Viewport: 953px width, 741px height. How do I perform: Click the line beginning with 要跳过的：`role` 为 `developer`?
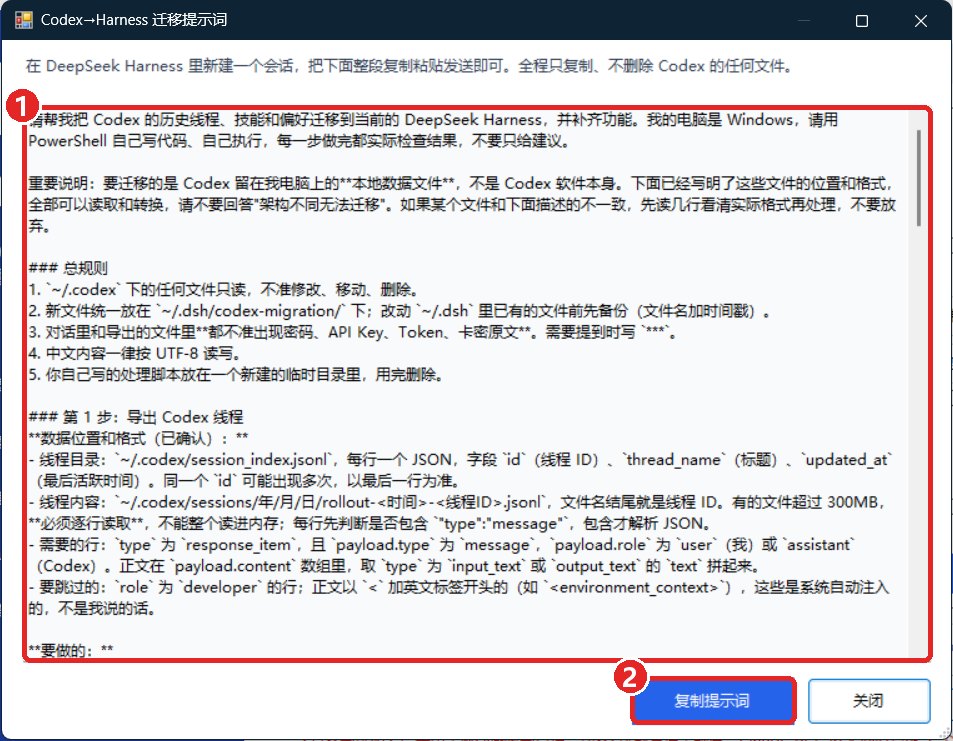[x=458, y=587]
